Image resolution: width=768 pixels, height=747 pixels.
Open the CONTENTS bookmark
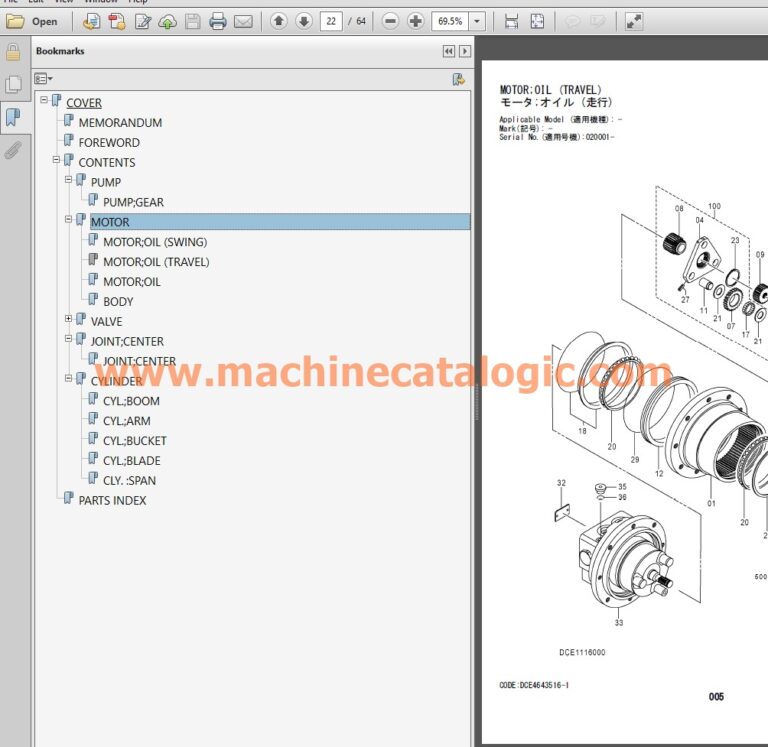pos(107,163)
